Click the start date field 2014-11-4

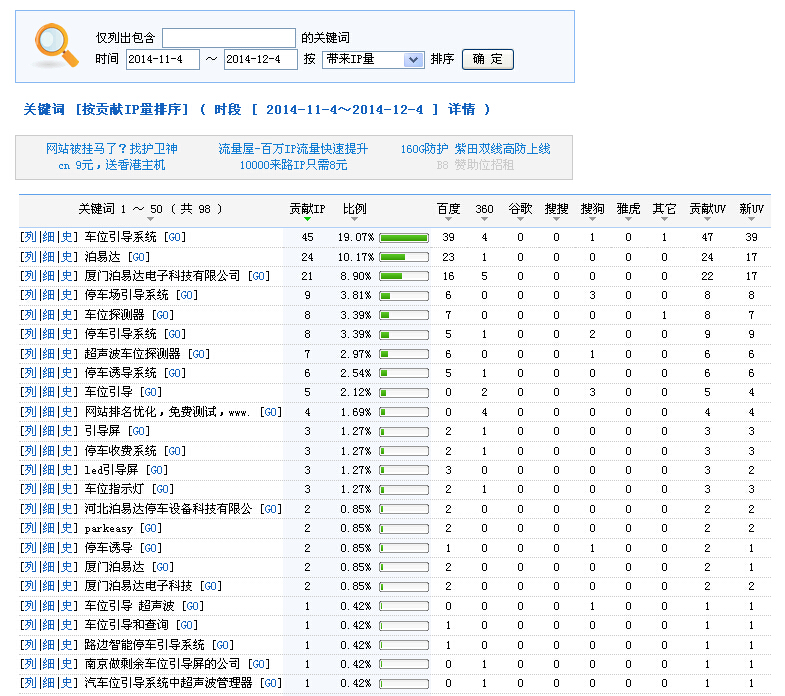pos(162,60)
